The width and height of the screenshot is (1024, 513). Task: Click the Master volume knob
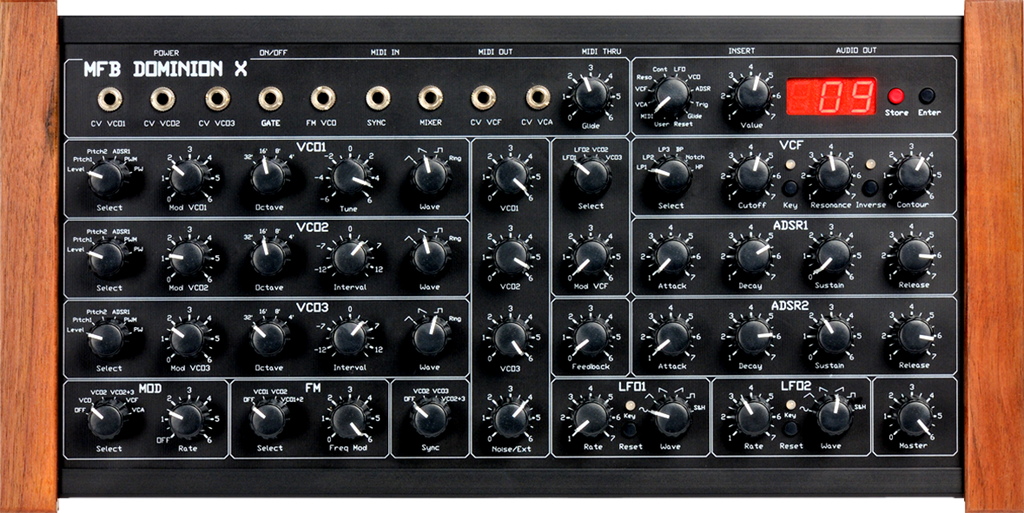point(912,418)
